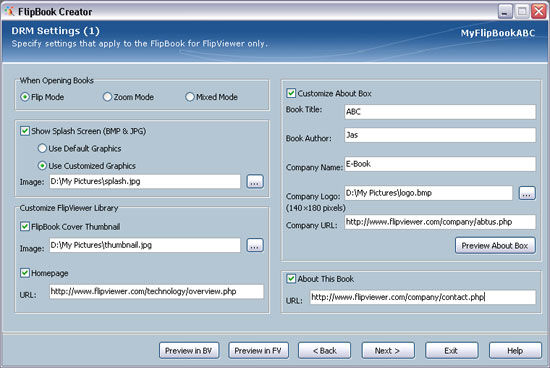This screenshot has height=368, width=550.
Task: Click the Book Title field
Action: pyautogui.click(x=440, y=112)
